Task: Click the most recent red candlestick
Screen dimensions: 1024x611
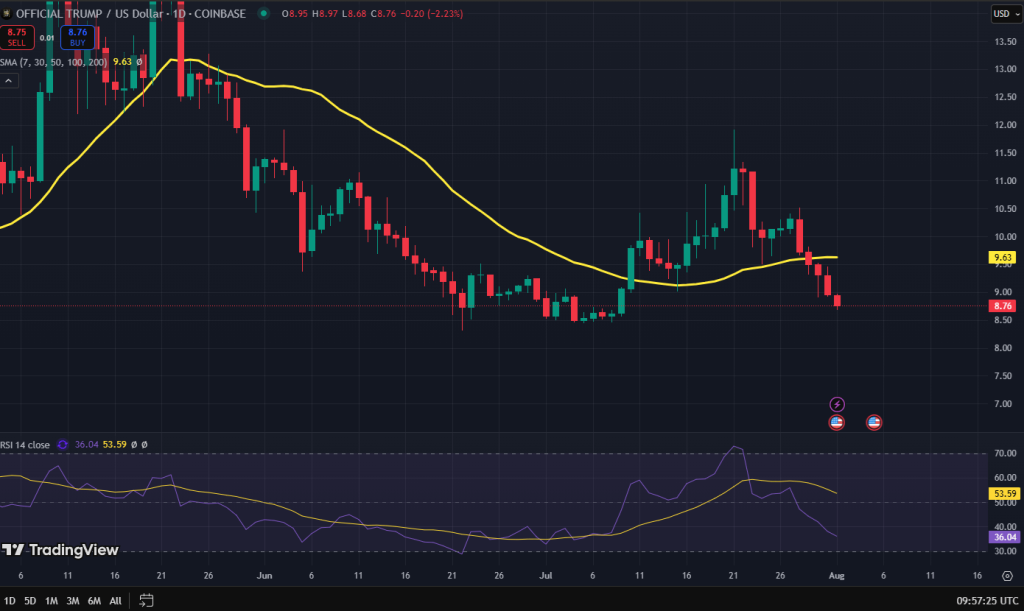Action: (837, 301)
